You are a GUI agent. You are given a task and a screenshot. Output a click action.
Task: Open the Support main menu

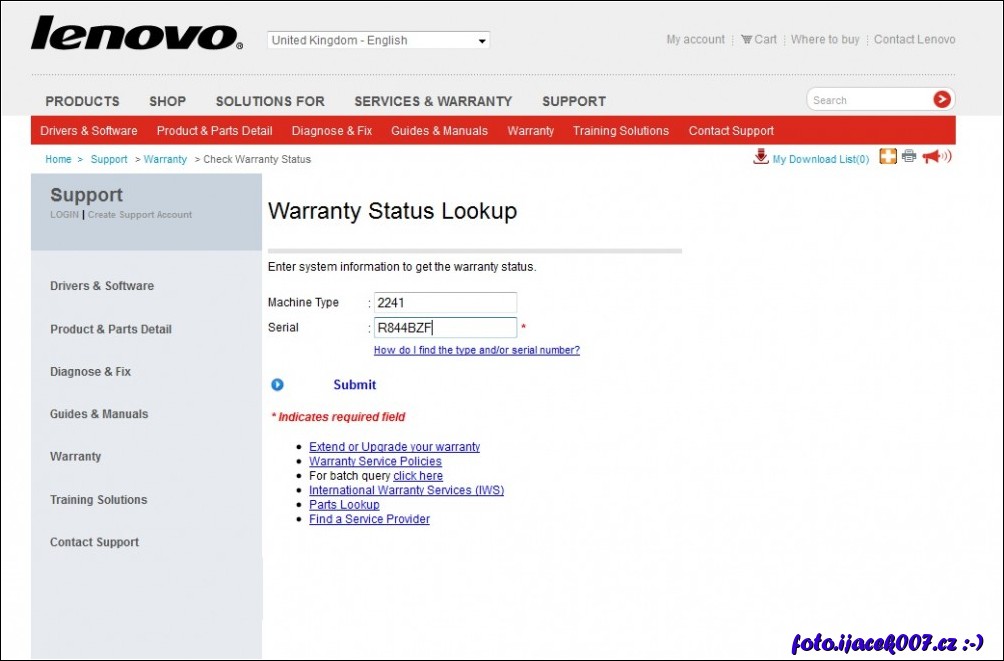pos(573,101)
